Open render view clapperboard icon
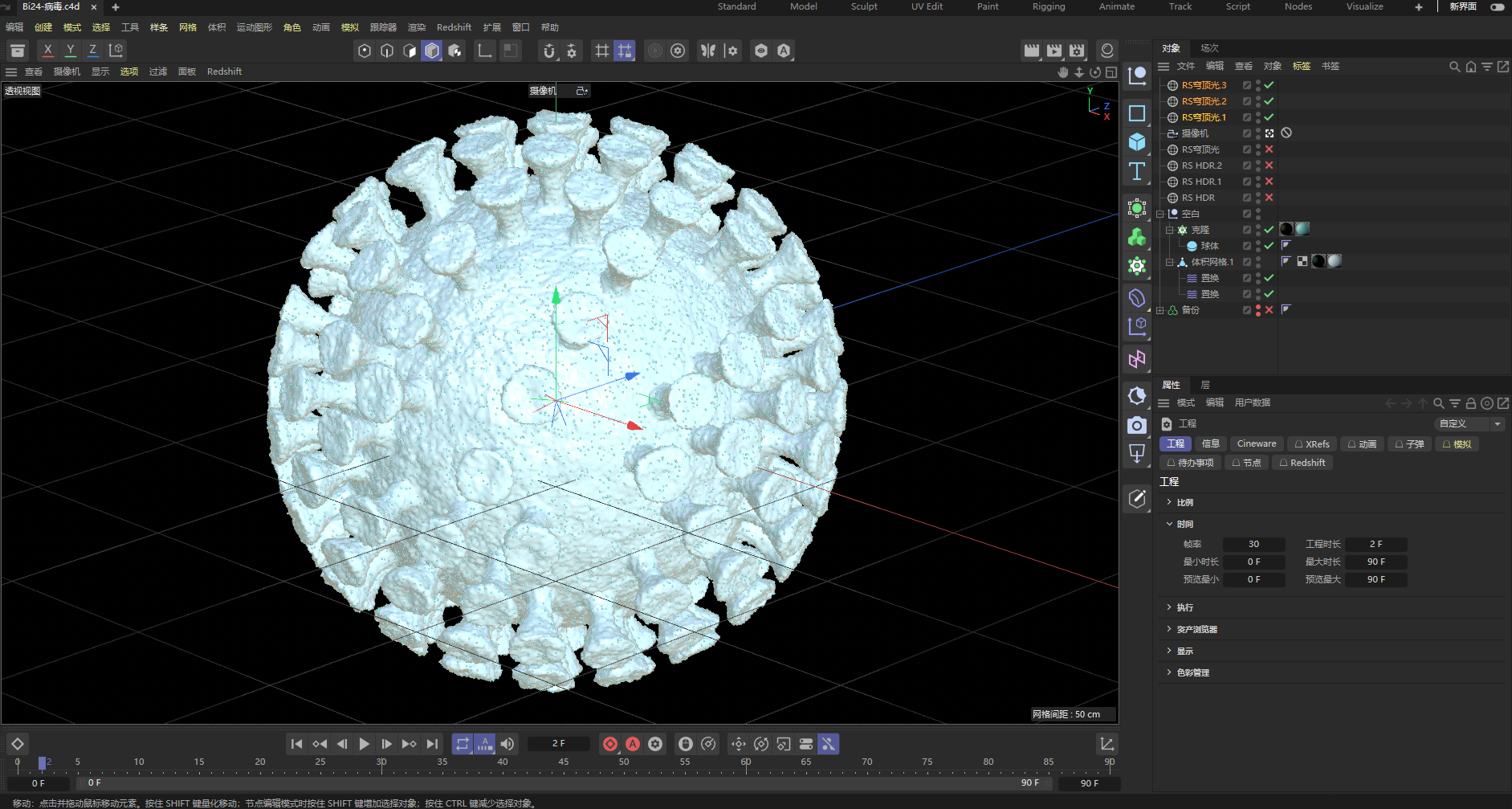1512x809 pixels. tap(1032, 51)
